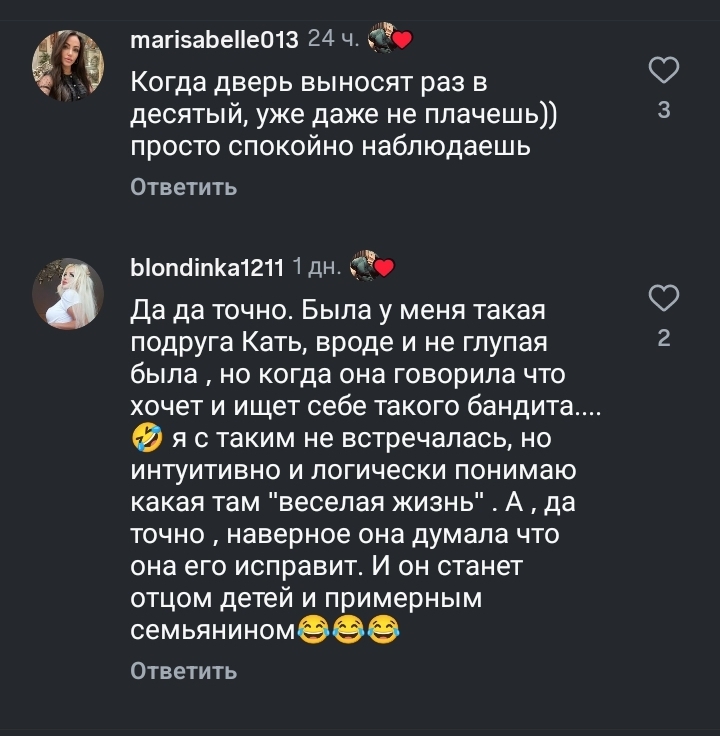720x736 pixels.
Task: Reply to marisabelle013 via Ответить
Action: click(184, 187)
